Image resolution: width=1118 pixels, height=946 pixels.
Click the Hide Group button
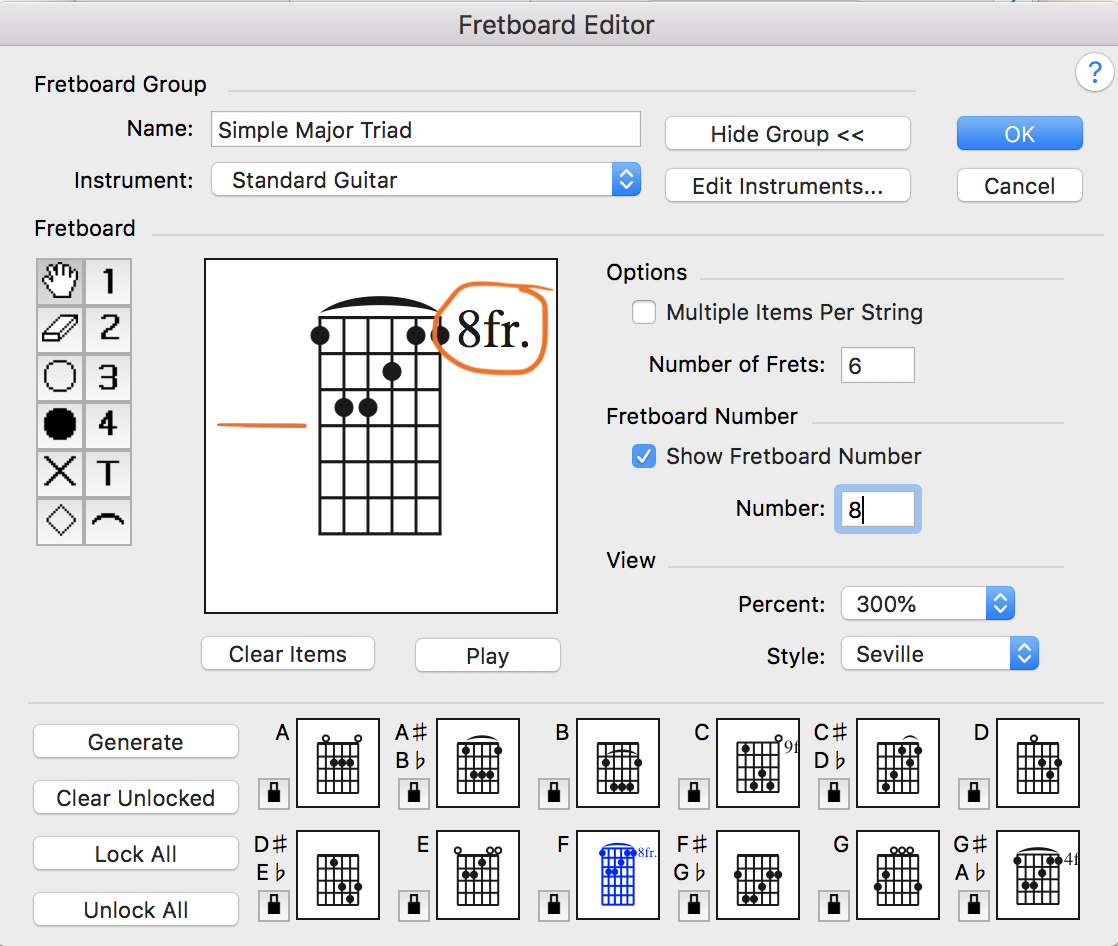tap(787, 134)
